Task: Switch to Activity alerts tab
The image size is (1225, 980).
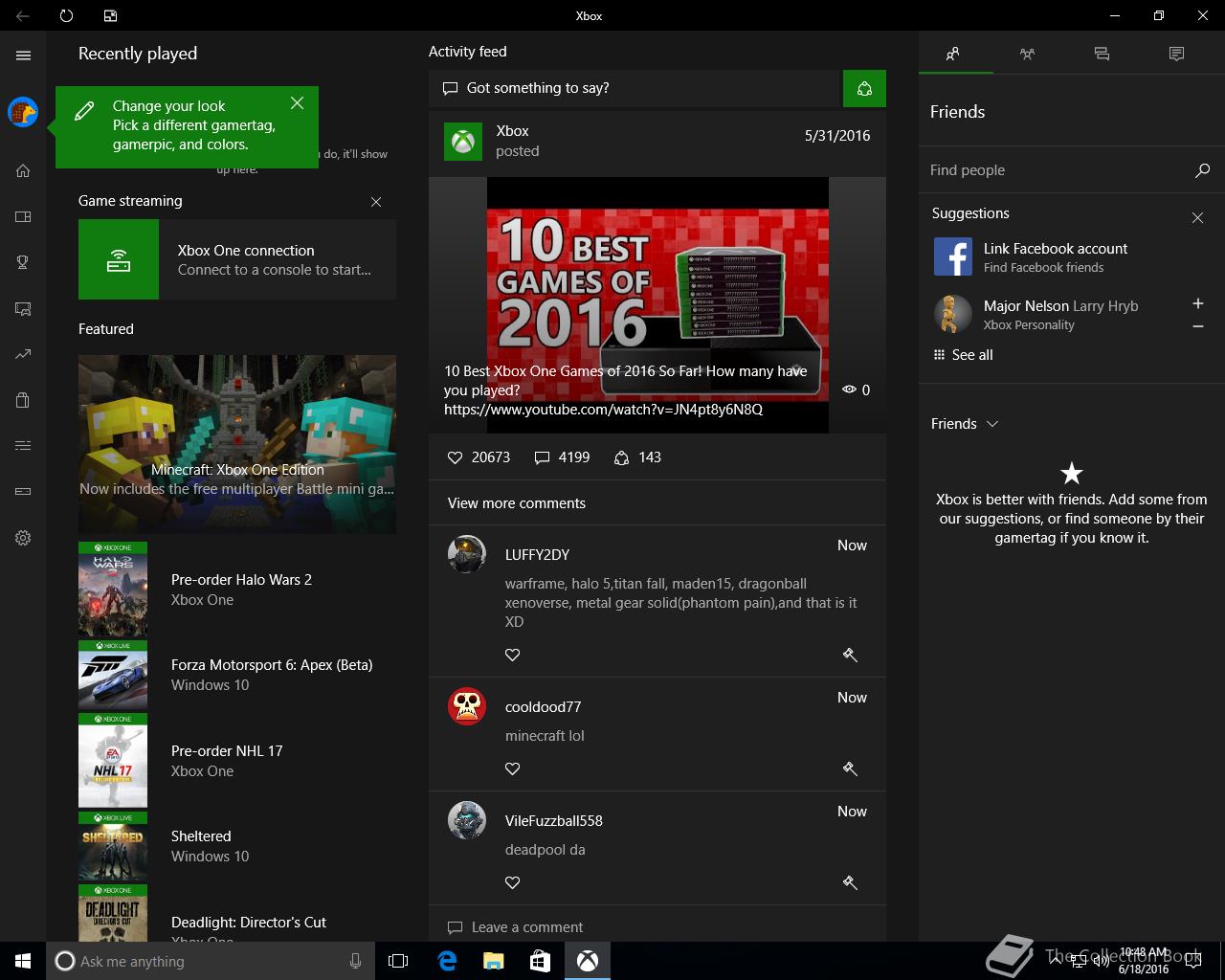Action: tap(1176, 54)
